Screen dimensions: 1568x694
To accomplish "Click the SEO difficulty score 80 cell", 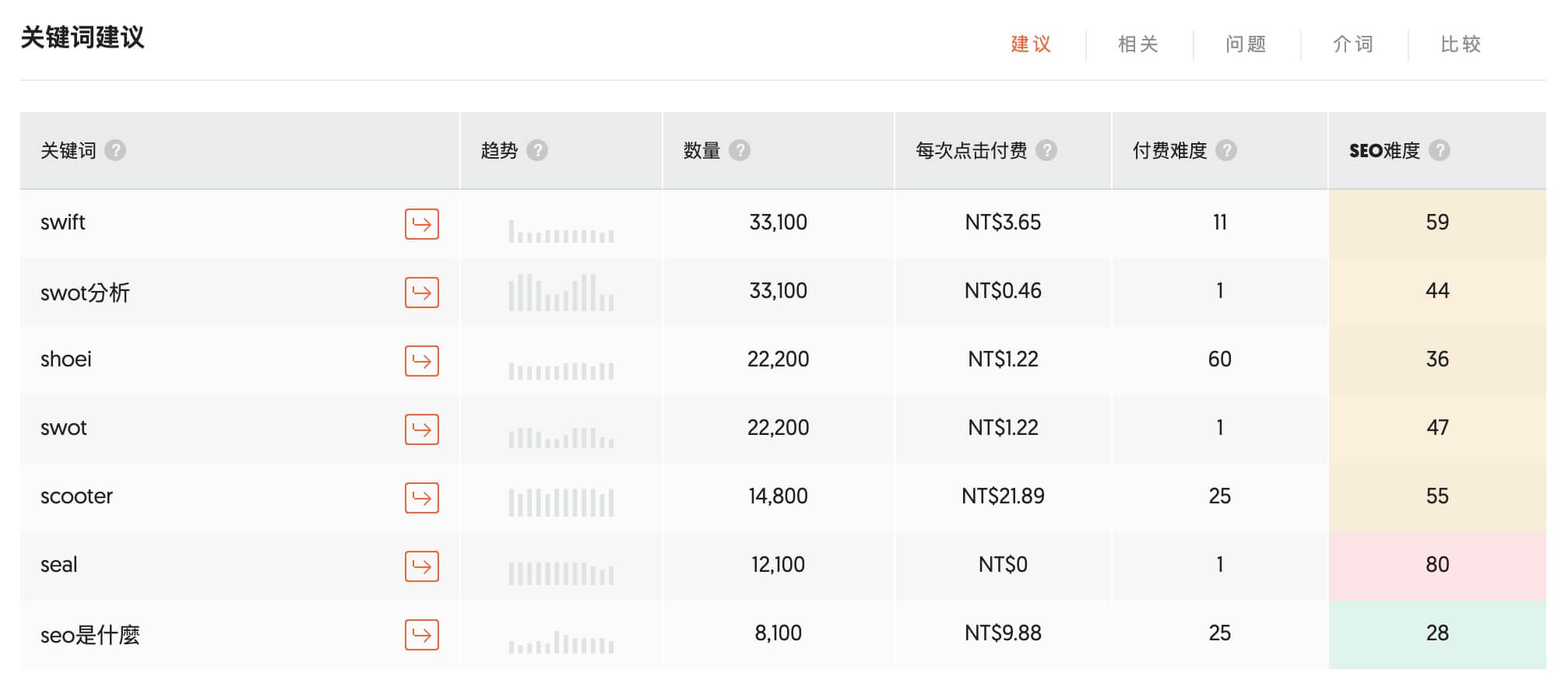I will [1436, 565].
